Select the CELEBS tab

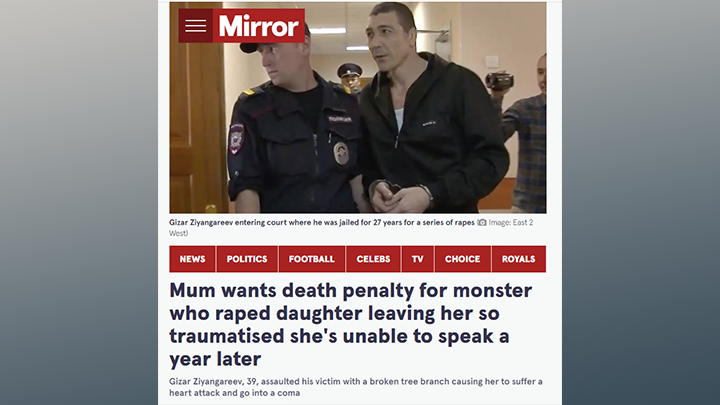[x=373, y=259]
